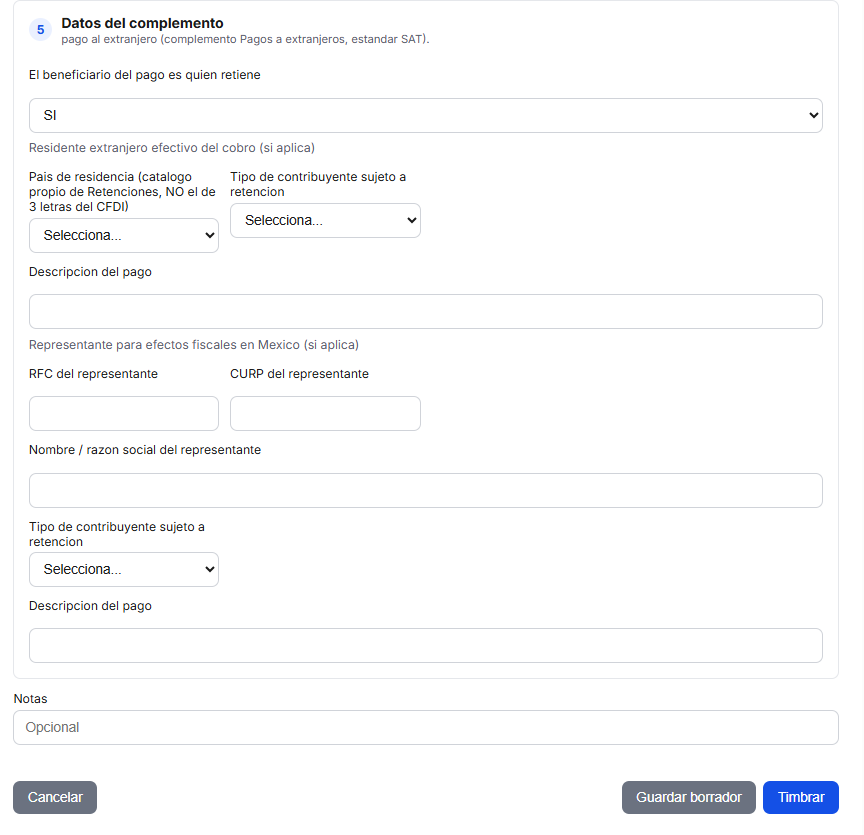Screen dimensions: 864x835
Task: Click the 'El beneficiario del pago es quien retiene' label
Action: 144,75
